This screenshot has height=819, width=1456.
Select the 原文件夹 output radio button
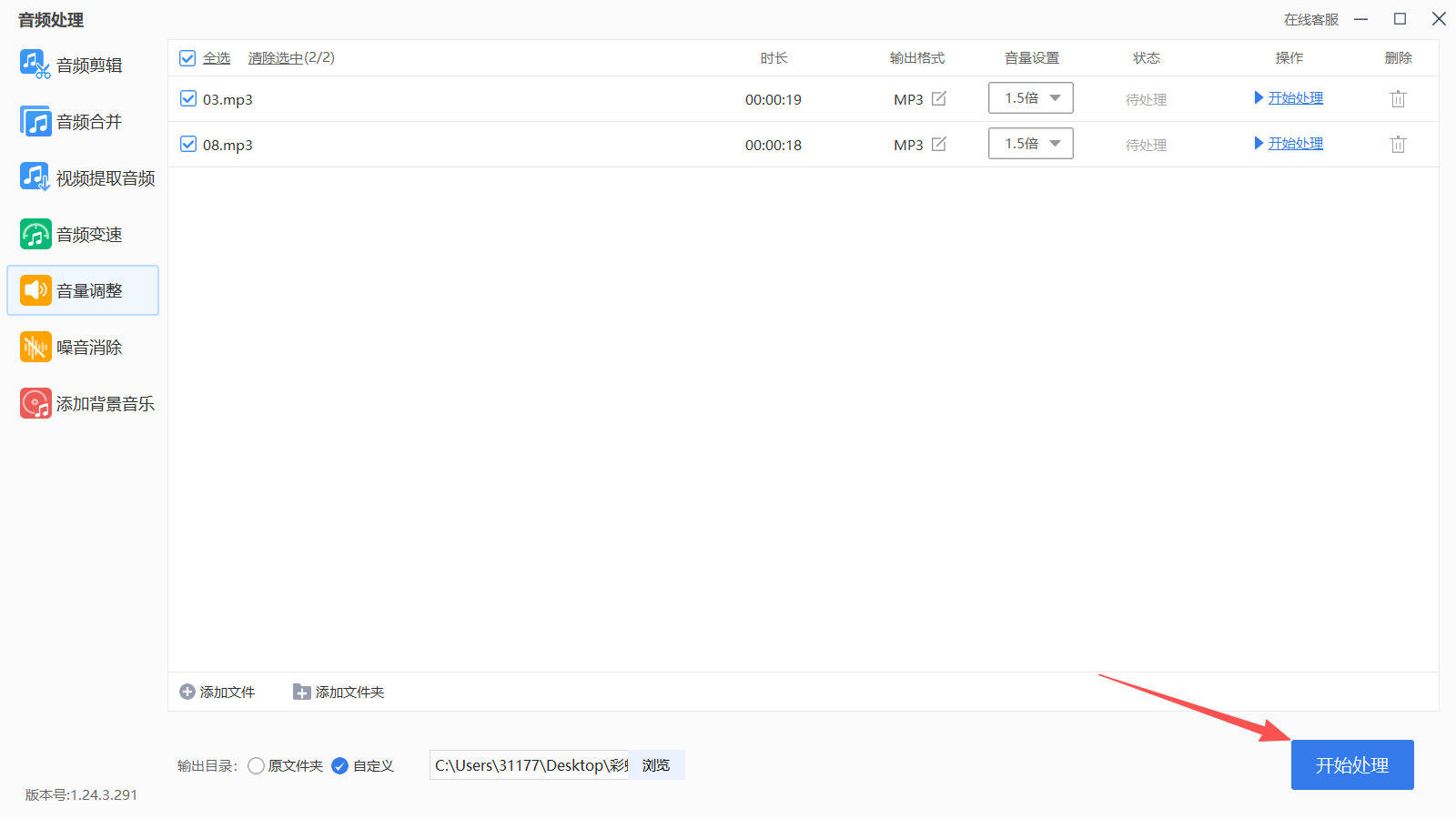pyautogui.click(x=256, y=766)
